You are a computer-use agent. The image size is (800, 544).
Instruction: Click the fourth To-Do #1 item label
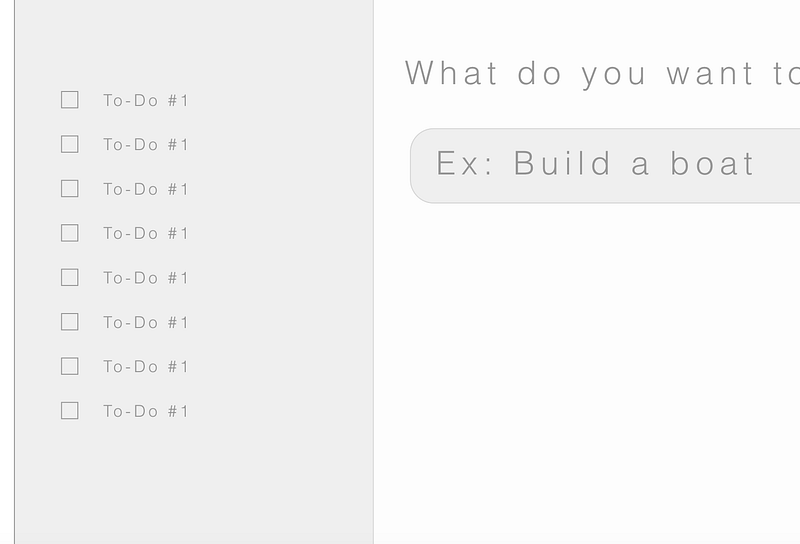click(x=146, y=233)
